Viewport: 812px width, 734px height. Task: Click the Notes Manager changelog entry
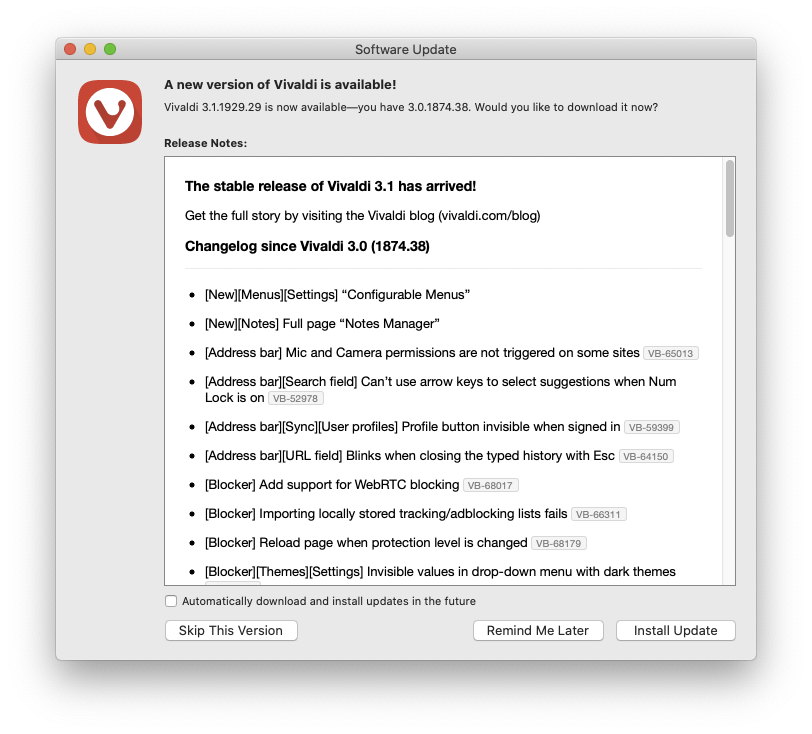(x=322, y=324)
